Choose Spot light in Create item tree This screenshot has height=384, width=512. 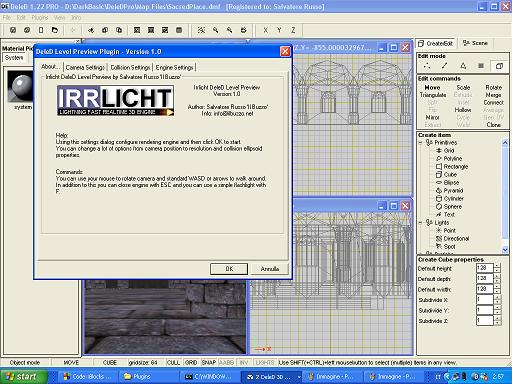pos(446,247)
